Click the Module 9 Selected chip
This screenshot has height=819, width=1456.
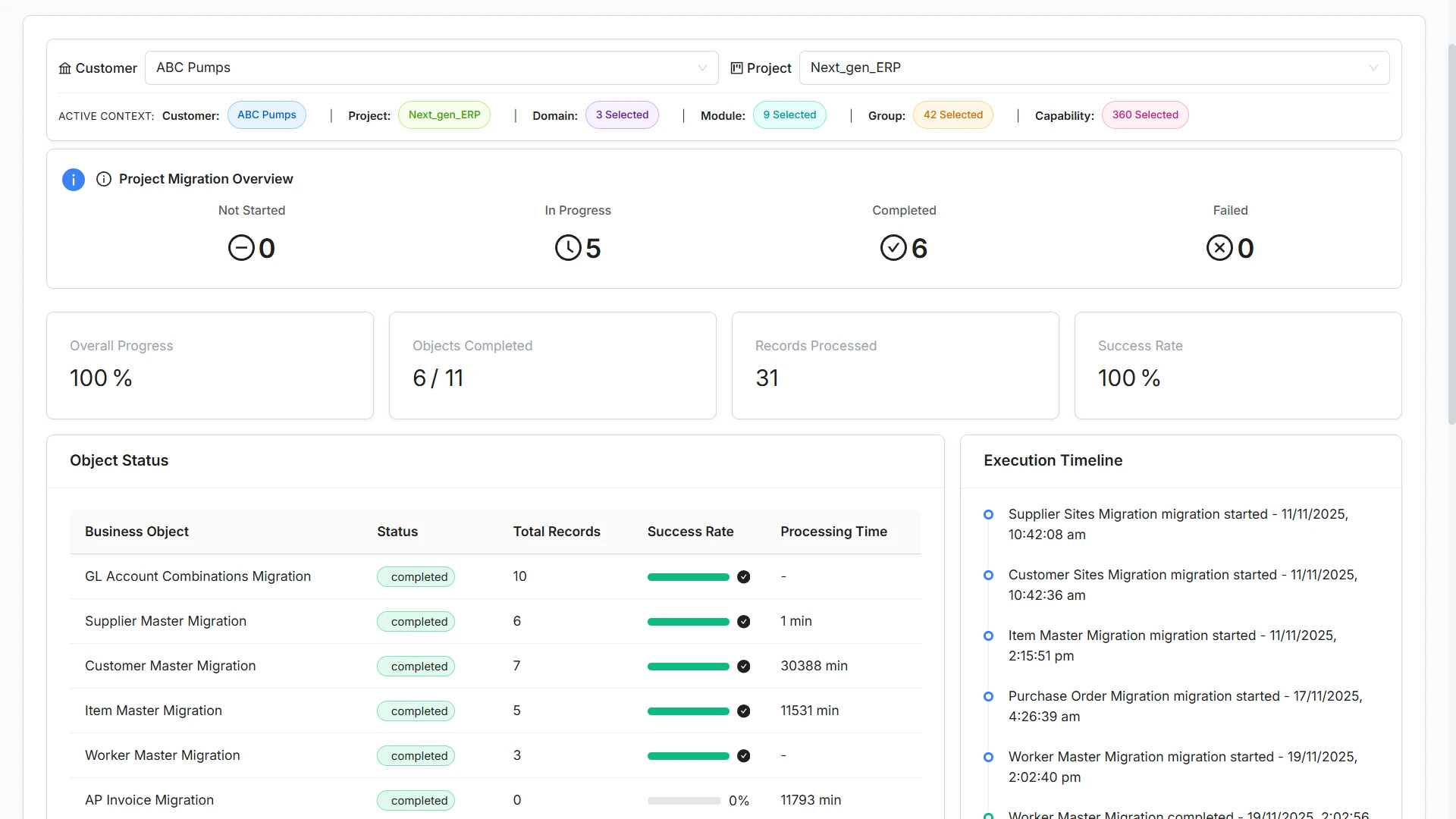789,115
